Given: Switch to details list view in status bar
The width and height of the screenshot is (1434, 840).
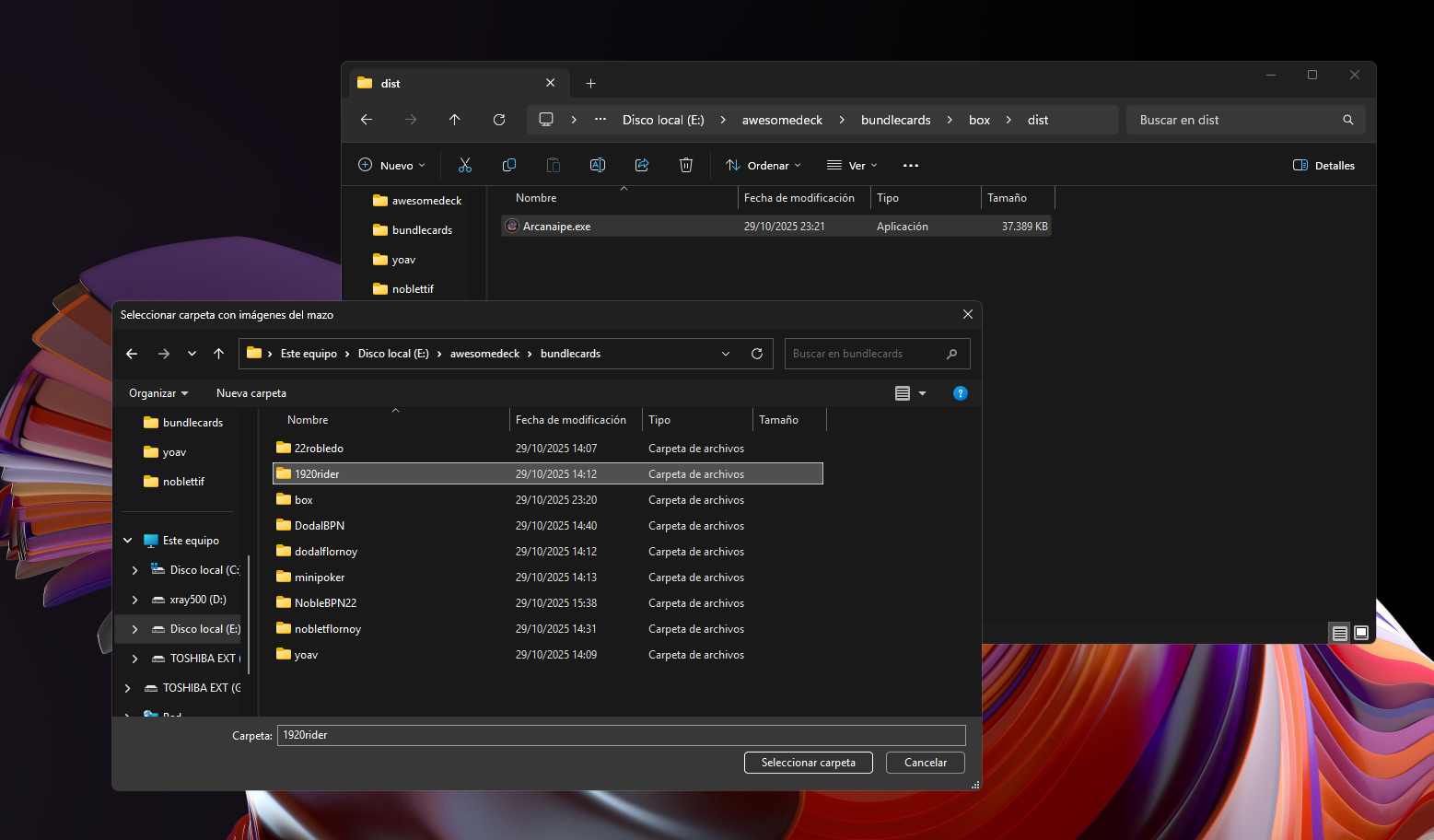Looking at the screenshot, I should click(x=1340, y=633).
